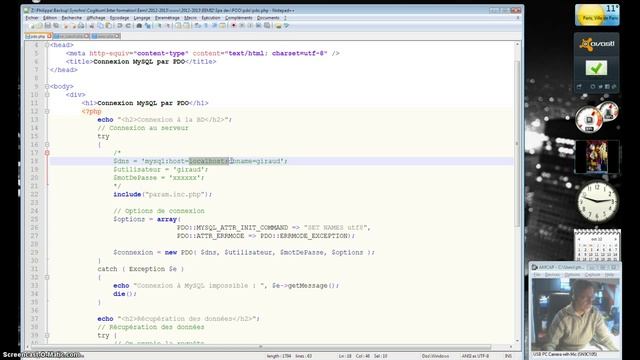Click the analog clock gadget
This screenshot has width=640, height=360.
pos(597,201)
